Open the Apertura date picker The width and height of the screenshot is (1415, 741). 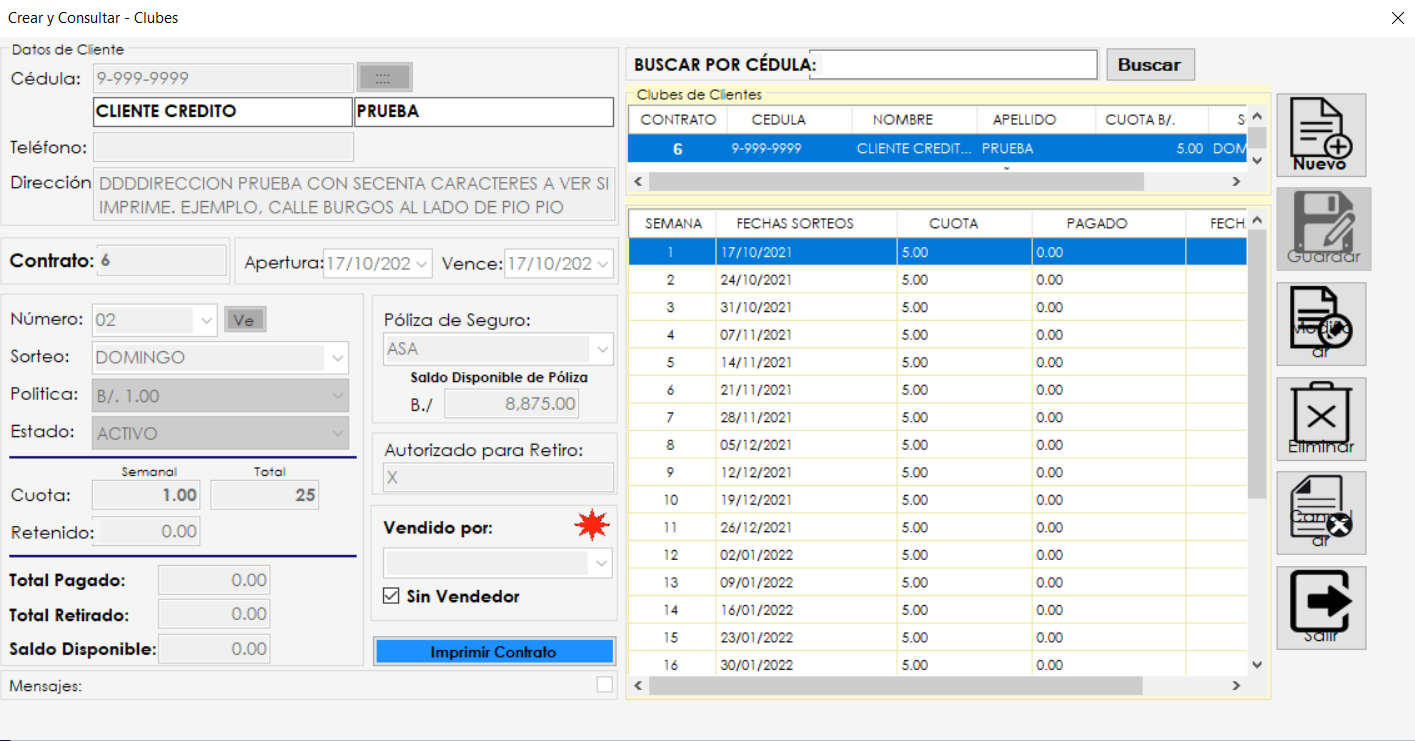[x=422, y=264]
